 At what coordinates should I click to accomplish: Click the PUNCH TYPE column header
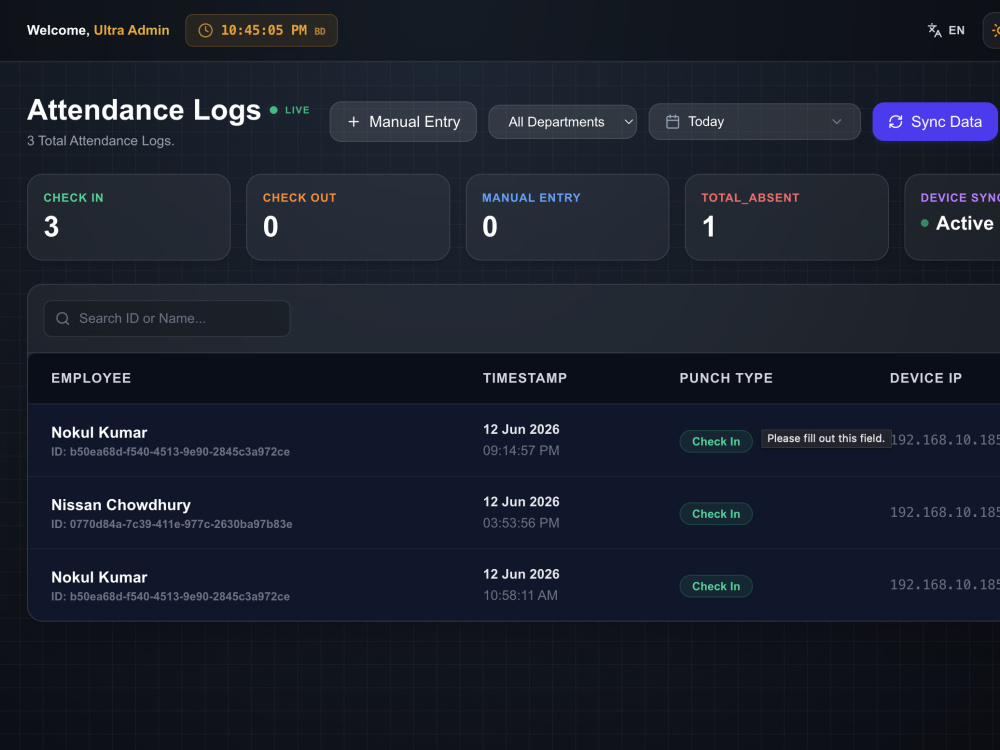click(726, 378)
